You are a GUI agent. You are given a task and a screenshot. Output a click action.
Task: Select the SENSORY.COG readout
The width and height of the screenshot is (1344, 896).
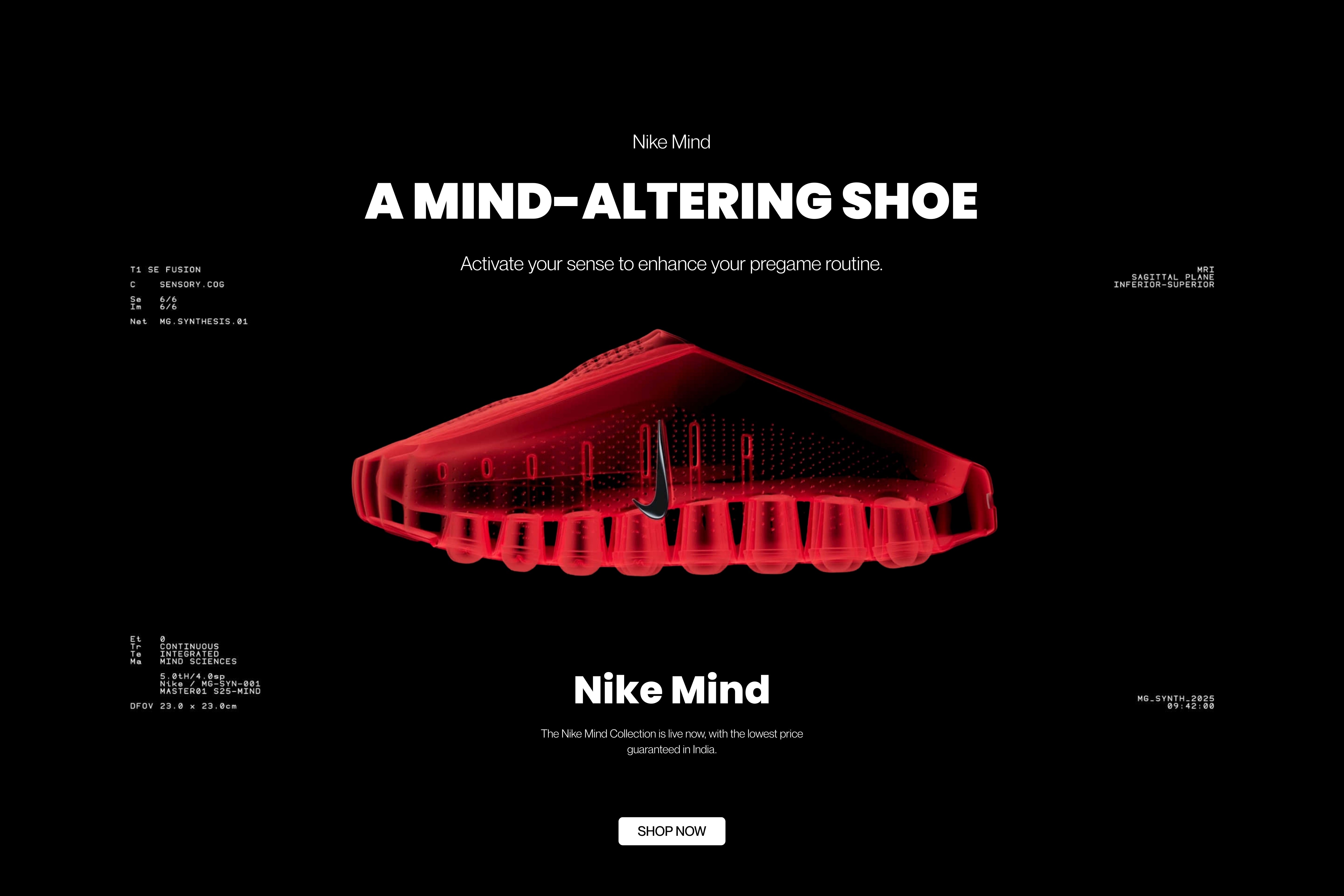192,284
